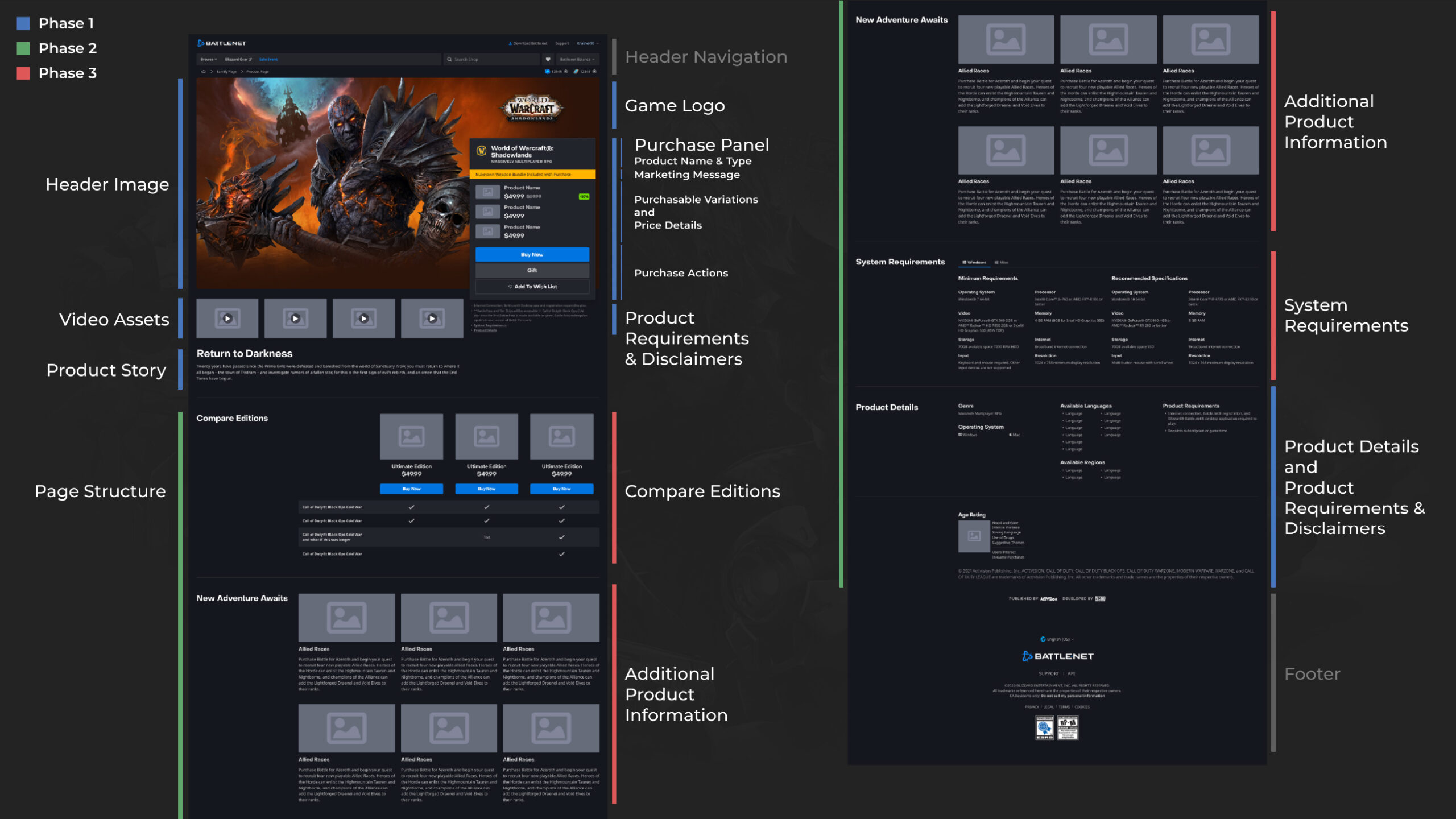Click the 'Text' cell in the compare table
1456x819 pixels.
(487, 537)
